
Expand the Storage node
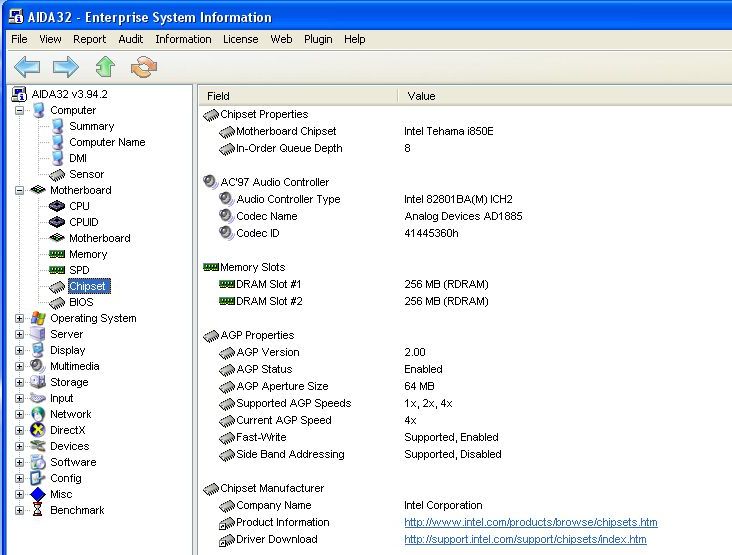[x=19, y=382]
